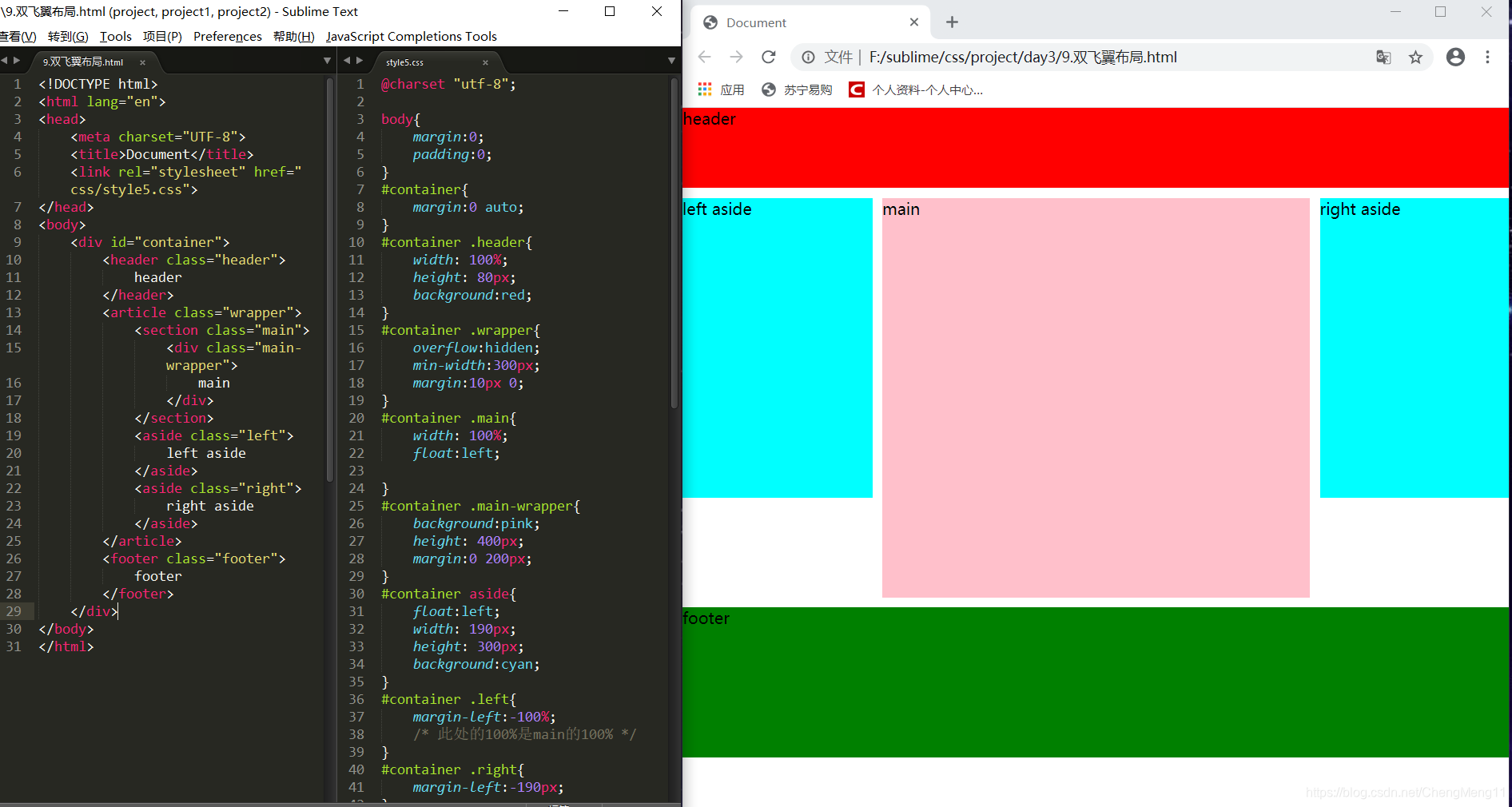
Task: Open the 项目(P) menu
Action: click(x=162, y=36)
